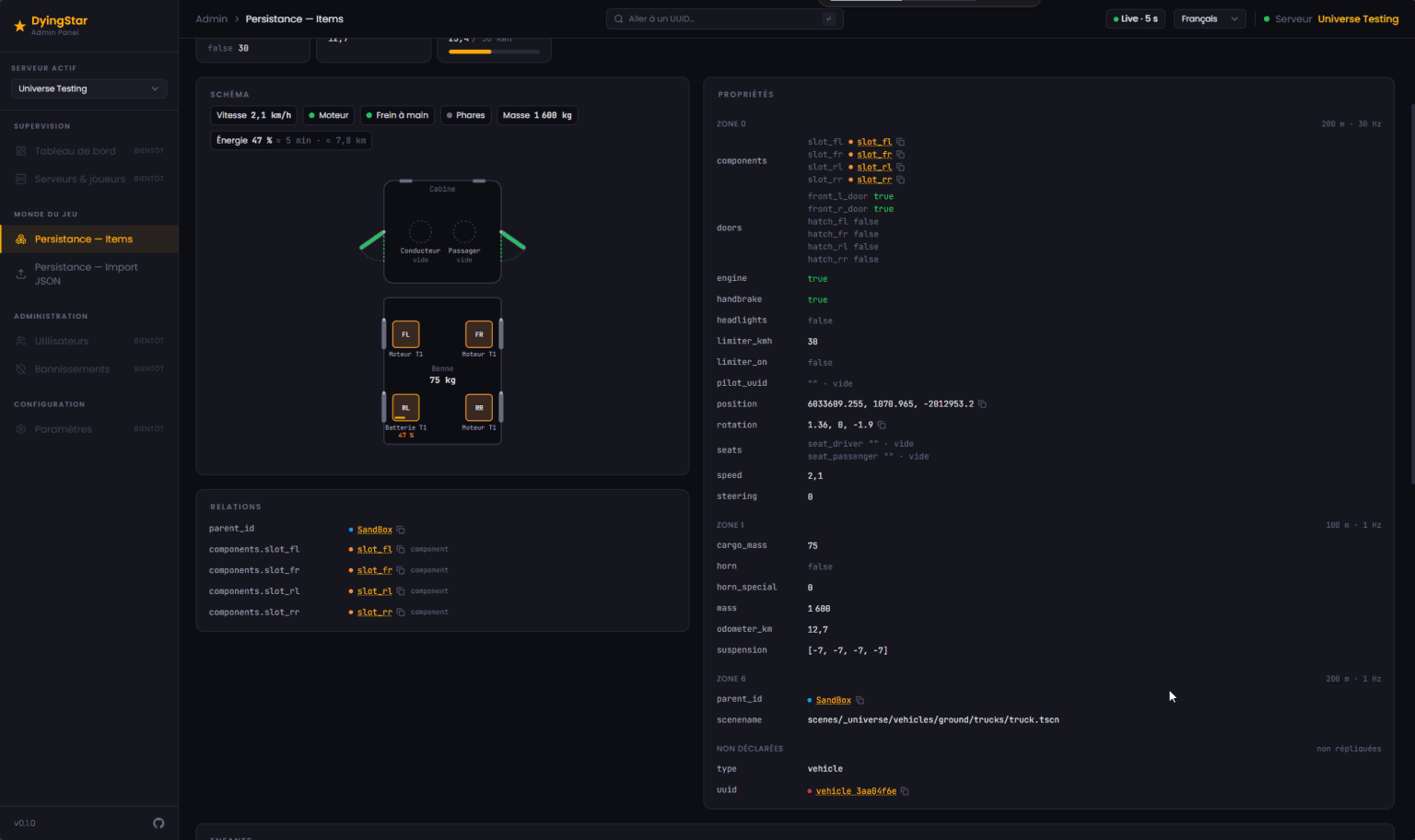
Task: Copy the SandBox parent_id in Zone 6
Action: pos(860,700)
